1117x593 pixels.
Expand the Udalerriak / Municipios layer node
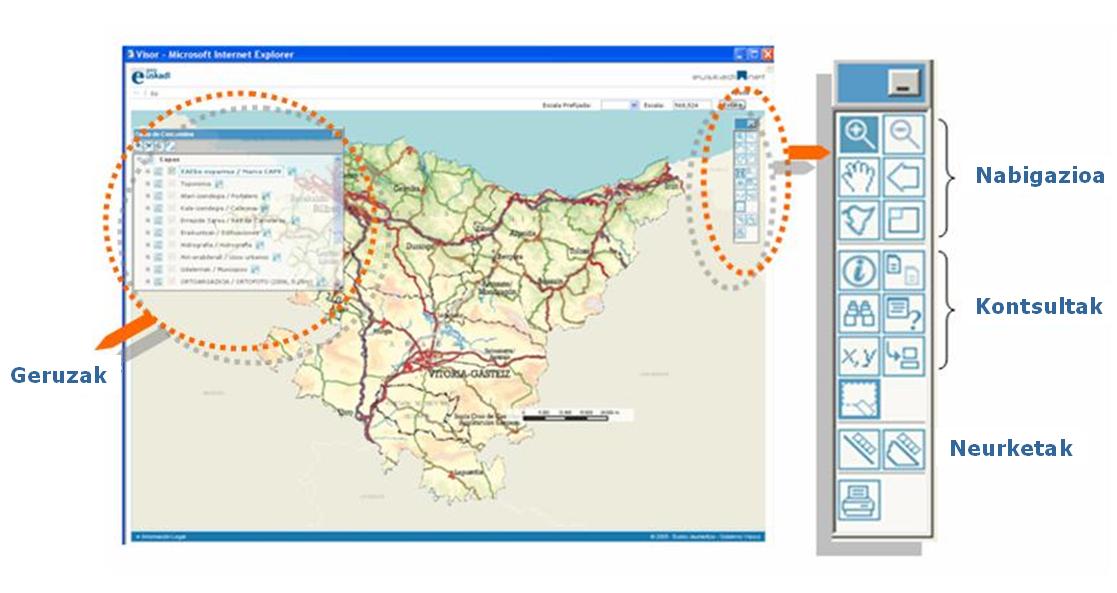pos(147,269)
